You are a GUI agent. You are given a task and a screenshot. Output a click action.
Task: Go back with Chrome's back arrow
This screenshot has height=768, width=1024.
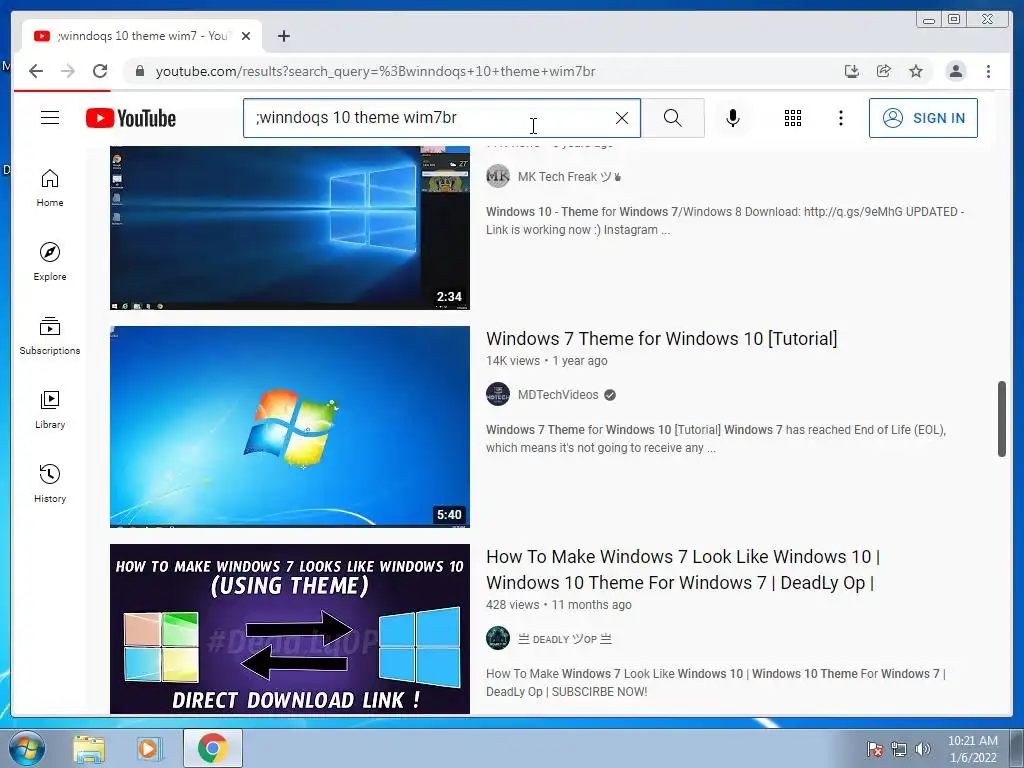[x=36, y=71]
